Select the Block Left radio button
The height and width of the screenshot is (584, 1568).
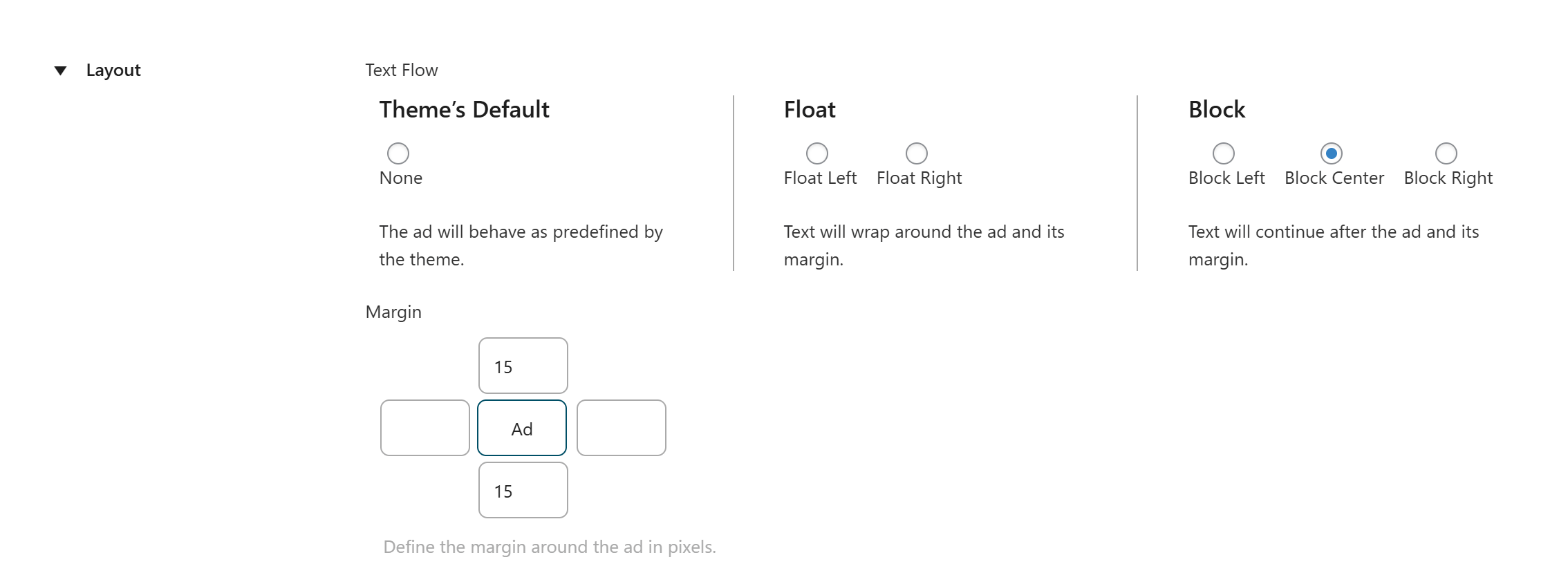(1224, 153)
